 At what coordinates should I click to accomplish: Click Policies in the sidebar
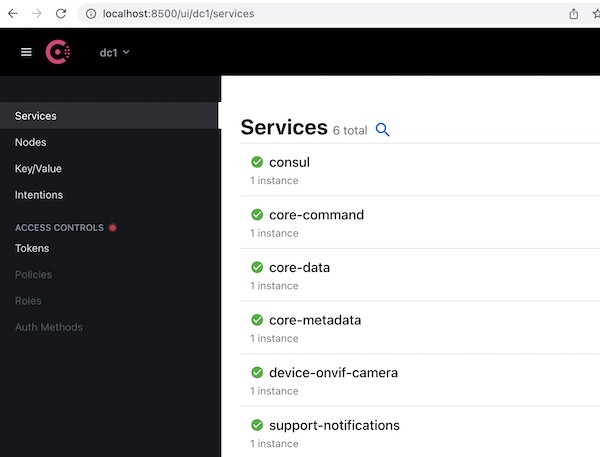[x=34, y=274]
